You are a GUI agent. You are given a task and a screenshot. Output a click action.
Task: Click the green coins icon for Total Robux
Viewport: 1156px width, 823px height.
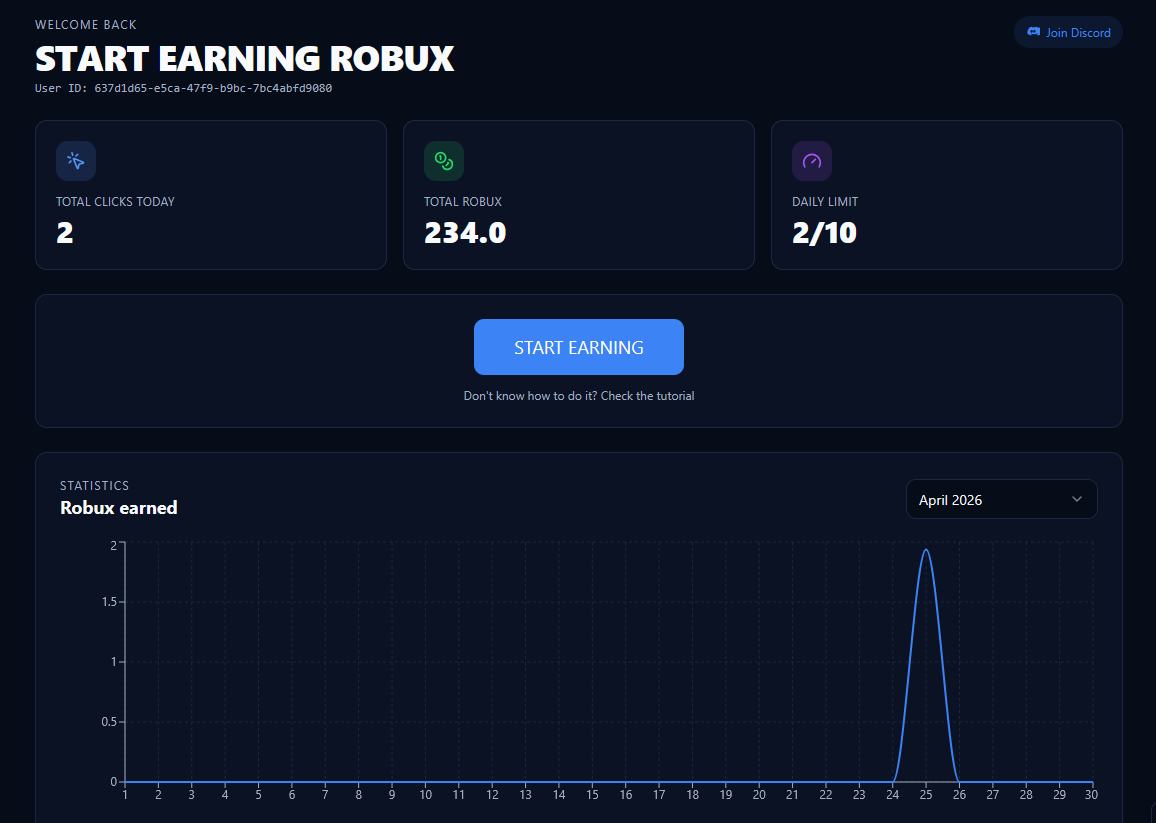(x=444, y=161)
